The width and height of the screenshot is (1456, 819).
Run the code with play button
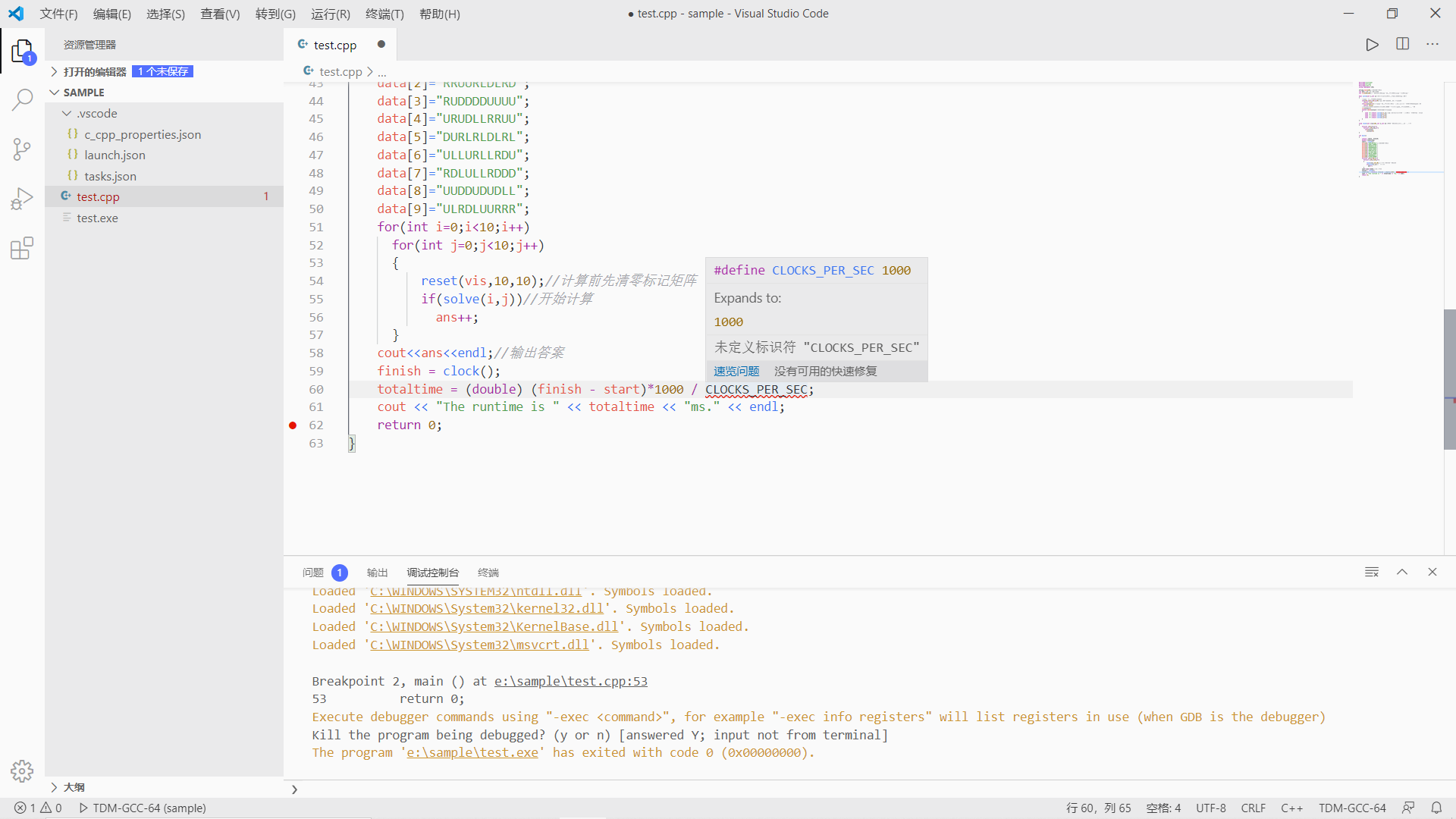point(1372,45)
